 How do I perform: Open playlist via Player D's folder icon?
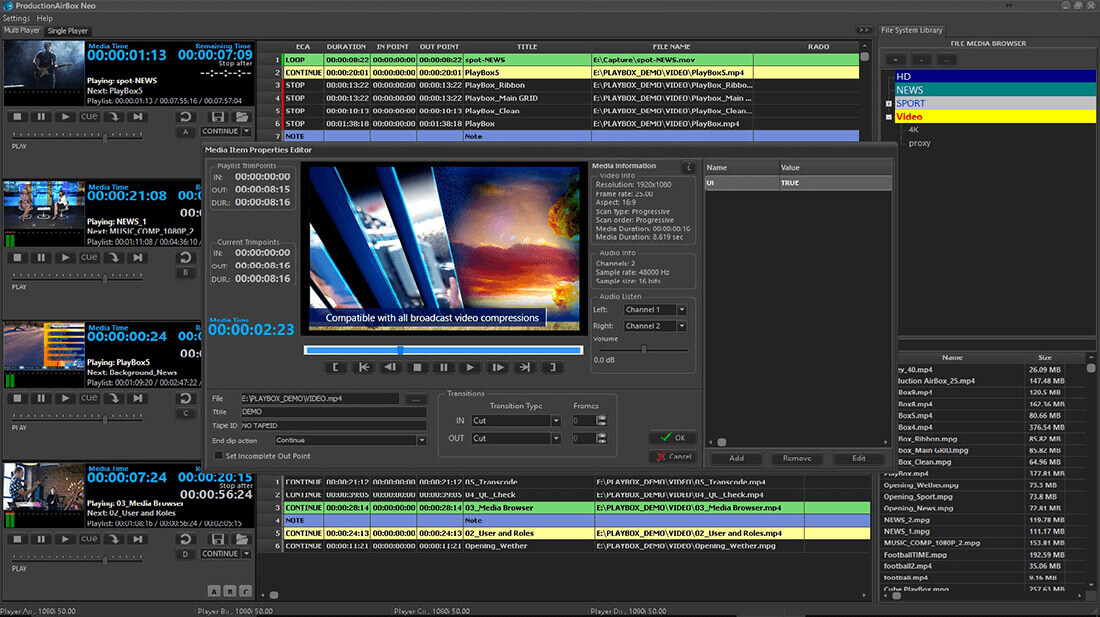[x=242, y=539]
